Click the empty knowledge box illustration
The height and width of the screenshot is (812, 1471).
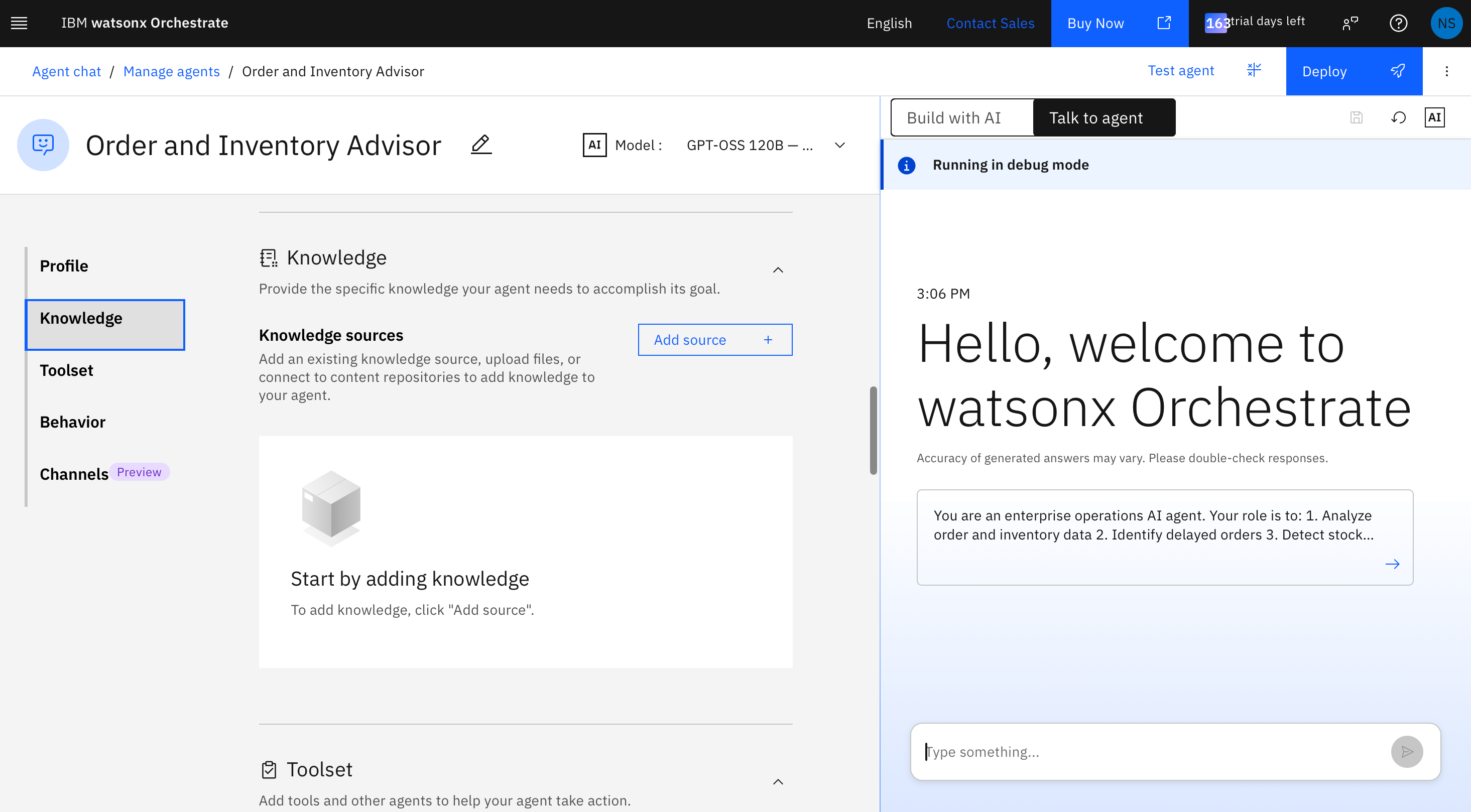331,508
